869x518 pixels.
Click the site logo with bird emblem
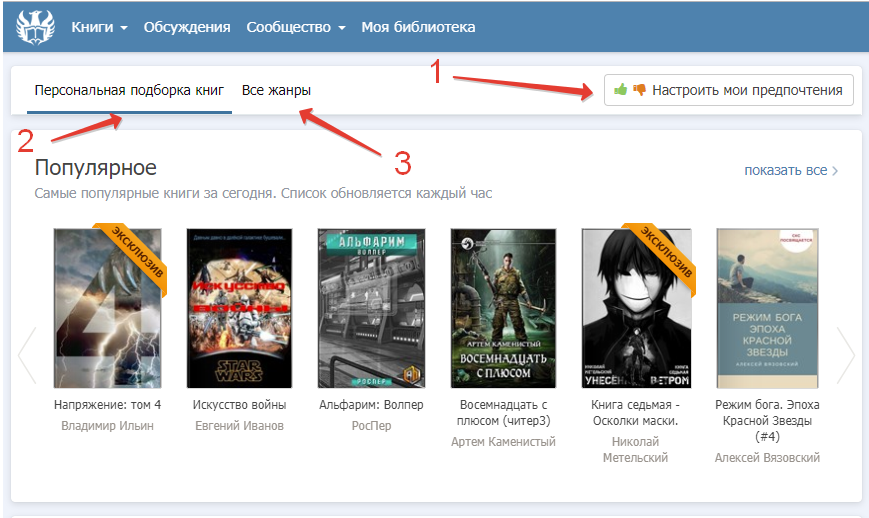[x=35, y=27]
